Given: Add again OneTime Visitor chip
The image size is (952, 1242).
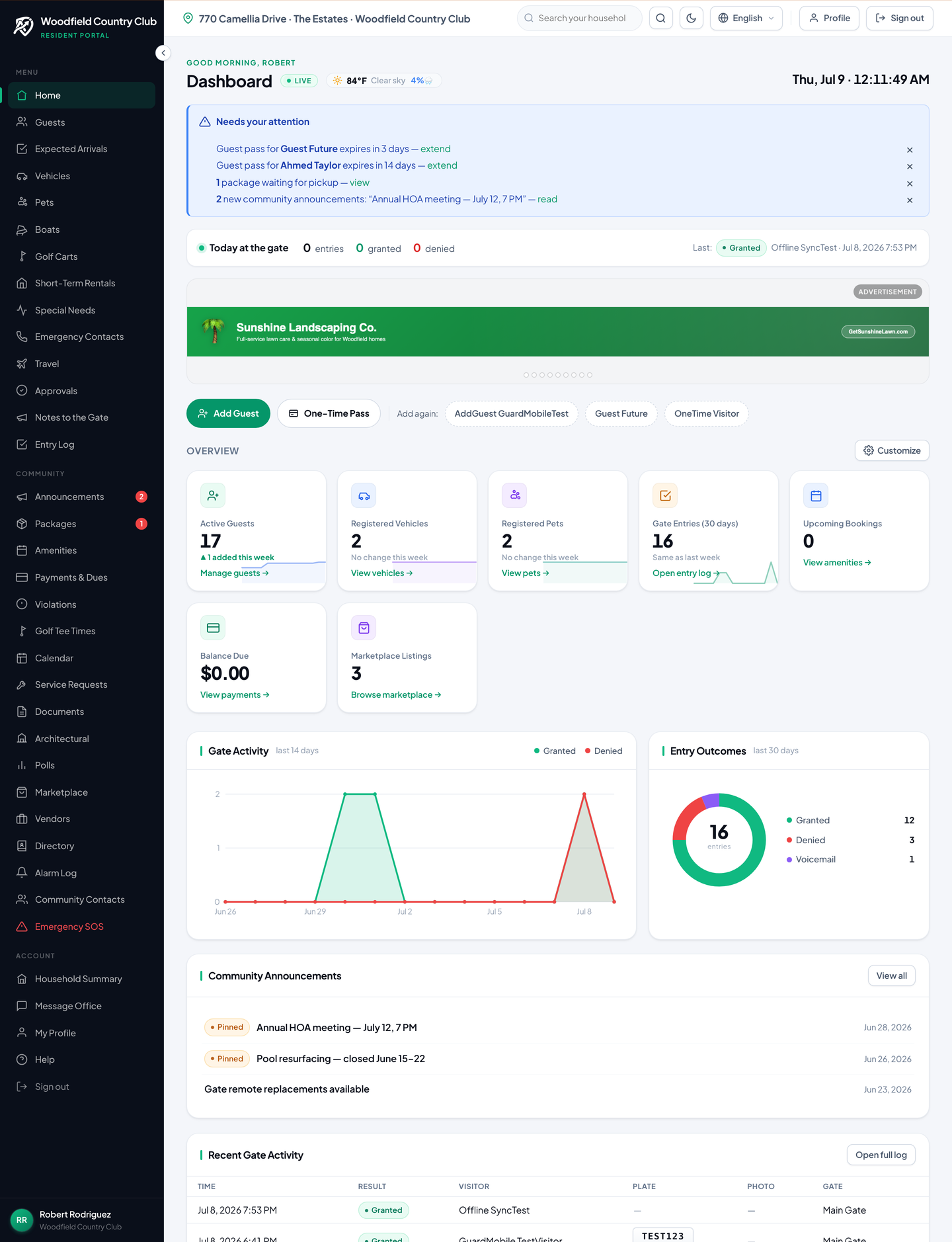Looking at the screenshot, I should 707,413.
